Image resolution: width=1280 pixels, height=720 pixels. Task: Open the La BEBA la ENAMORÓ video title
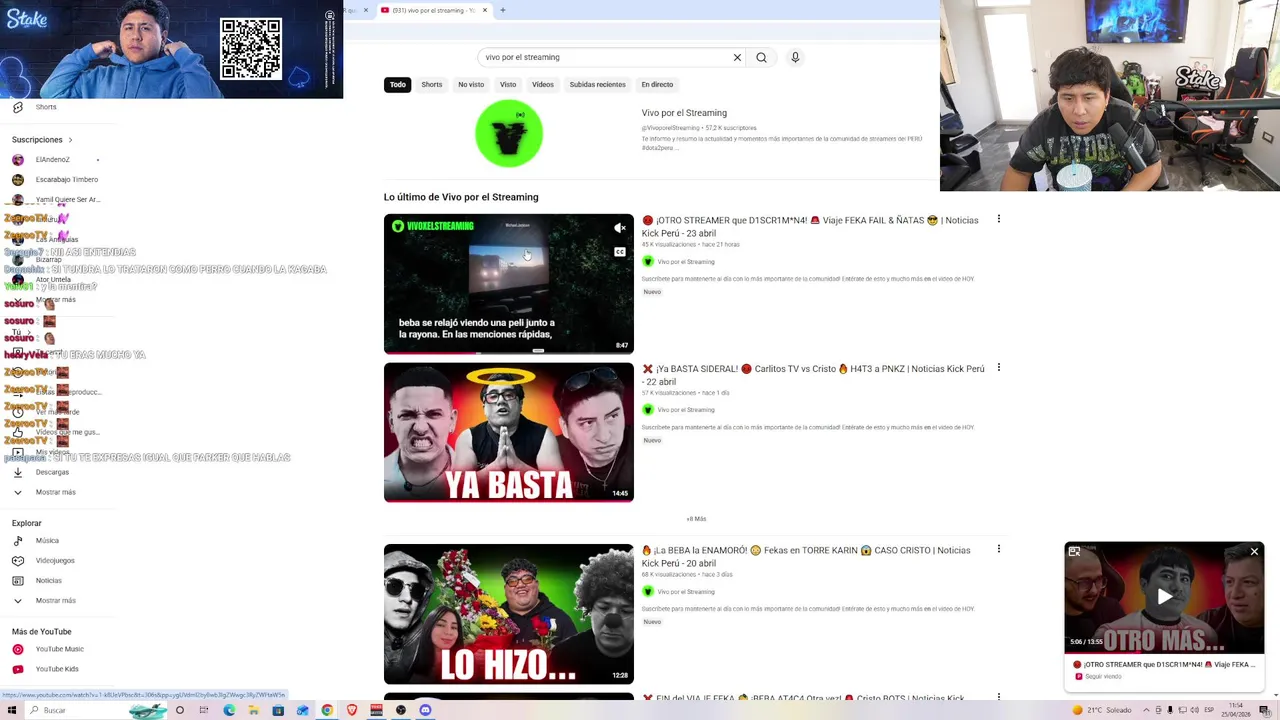coord(806,557)
